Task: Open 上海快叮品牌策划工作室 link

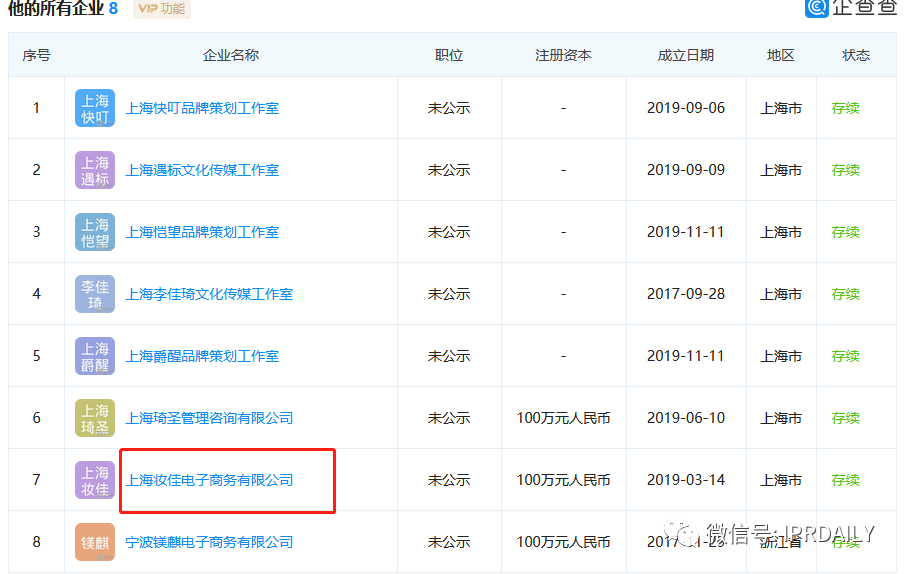Action: pos(202,108)
